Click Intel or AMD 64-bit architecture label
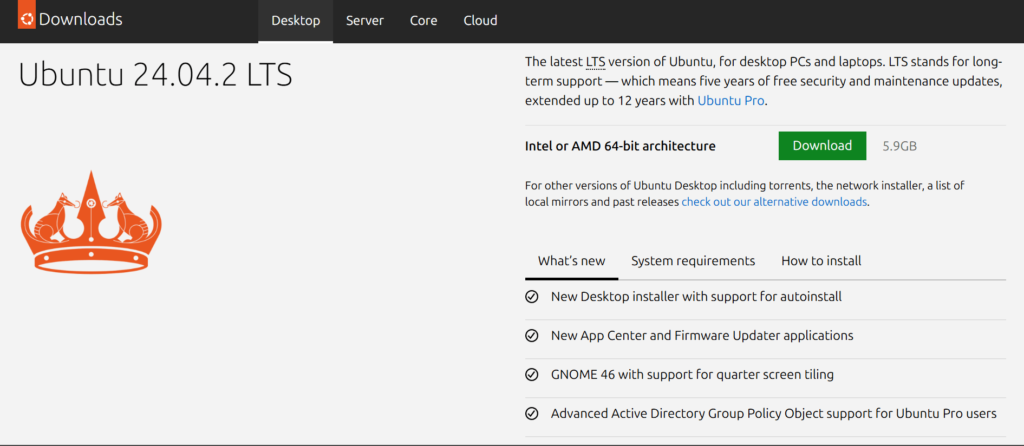The image size is (1024, 446). click(620, 146)
